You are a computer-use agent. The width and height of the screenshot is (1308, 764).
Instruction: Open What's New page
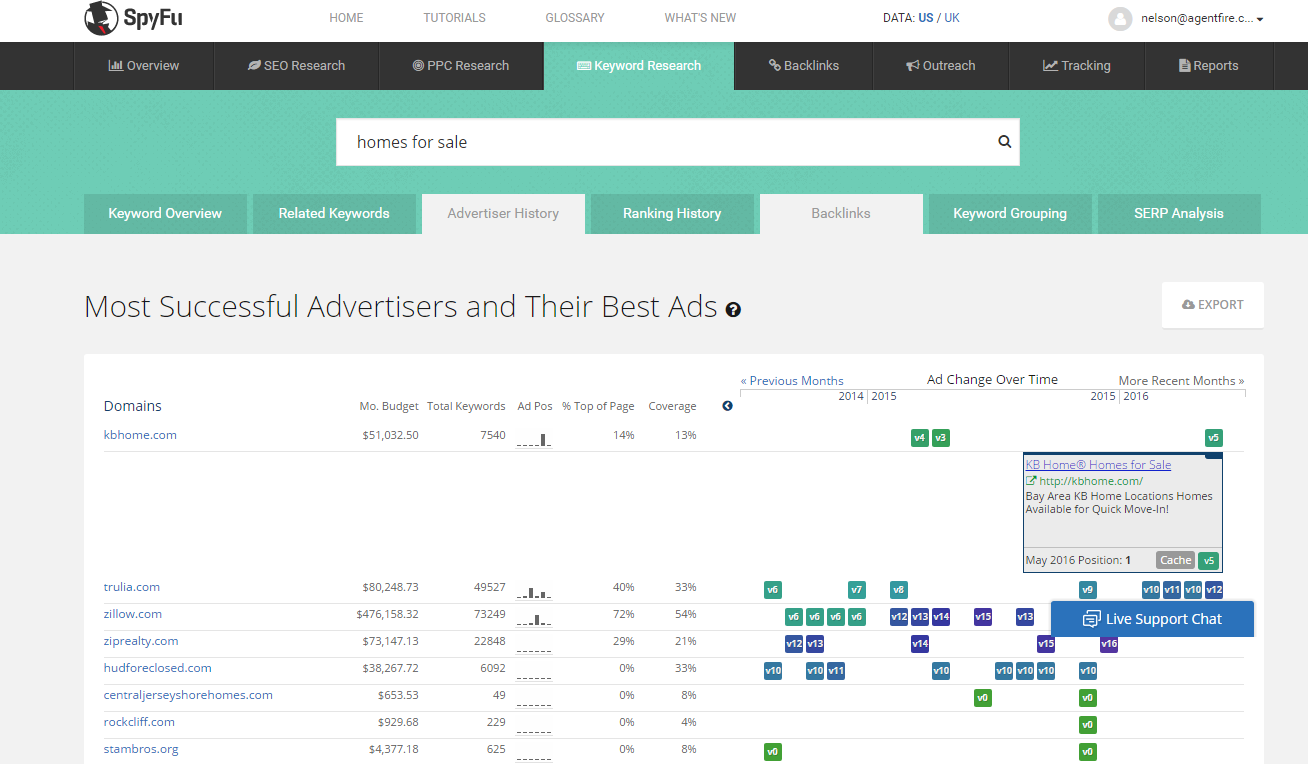point(700,18)
